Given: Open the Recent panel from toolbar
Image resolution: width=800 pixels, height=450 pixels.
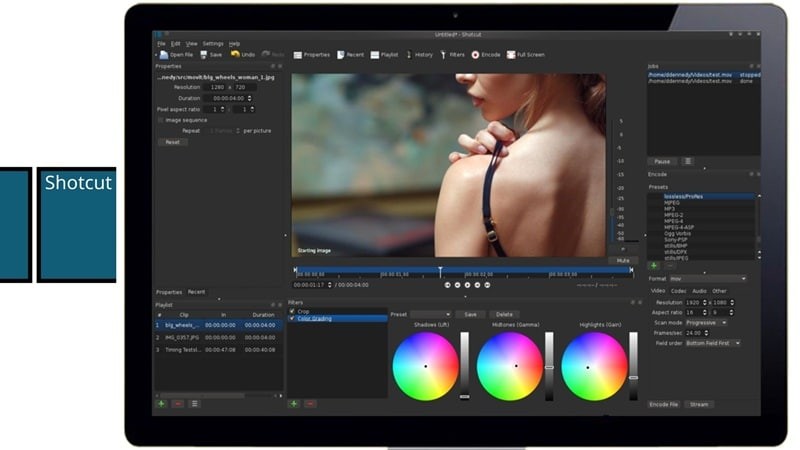Looking at the screenshot, I should pyautogui.click(x=351, y=55).
